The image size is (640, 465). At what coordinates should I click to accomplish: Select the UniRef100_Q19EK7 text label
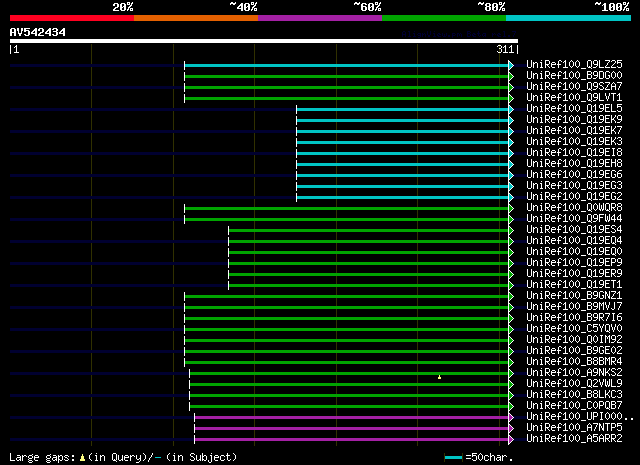(x=574, y=130)
